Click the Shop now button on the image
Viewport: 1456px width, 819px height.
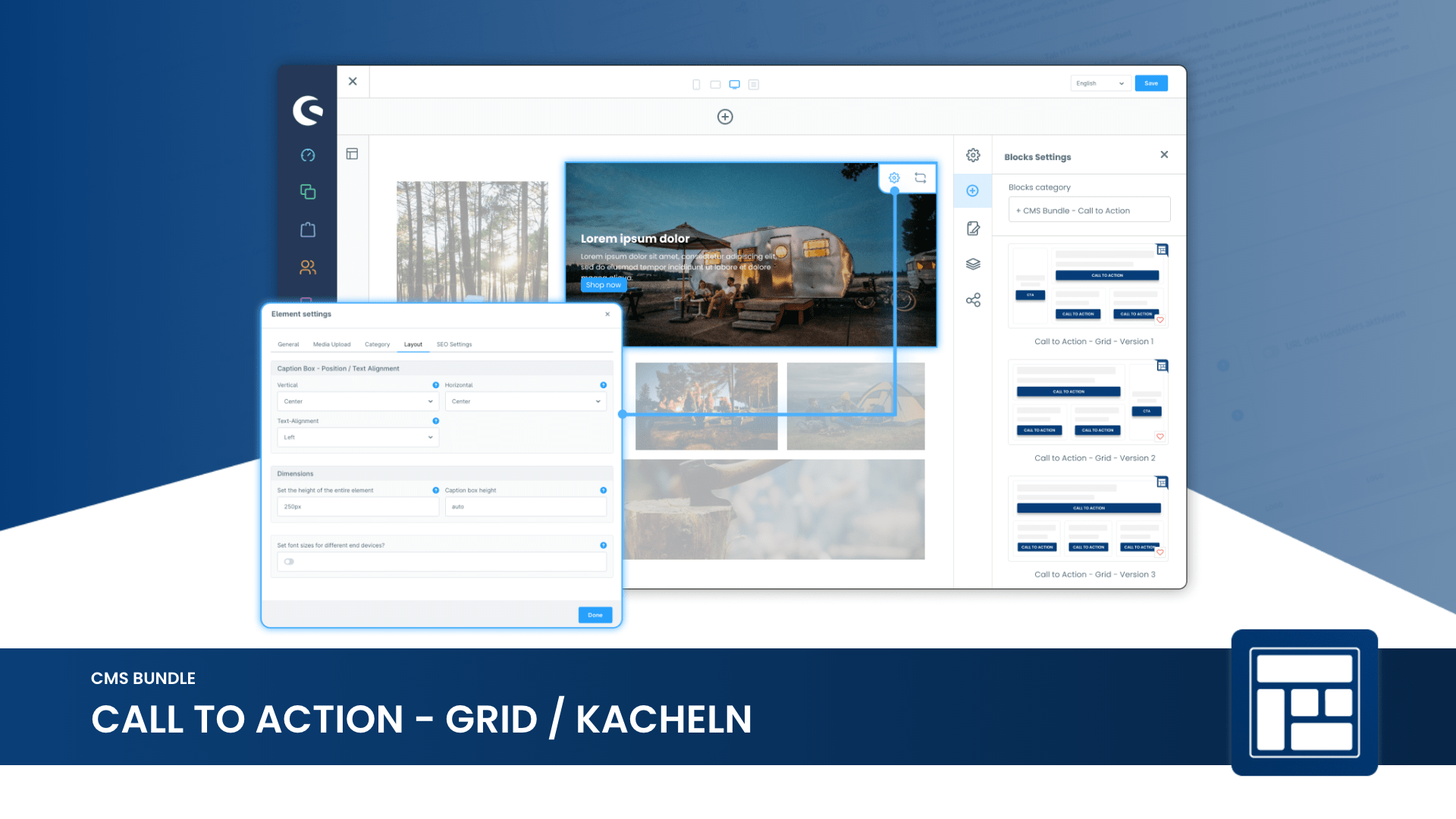coord(604,285)
